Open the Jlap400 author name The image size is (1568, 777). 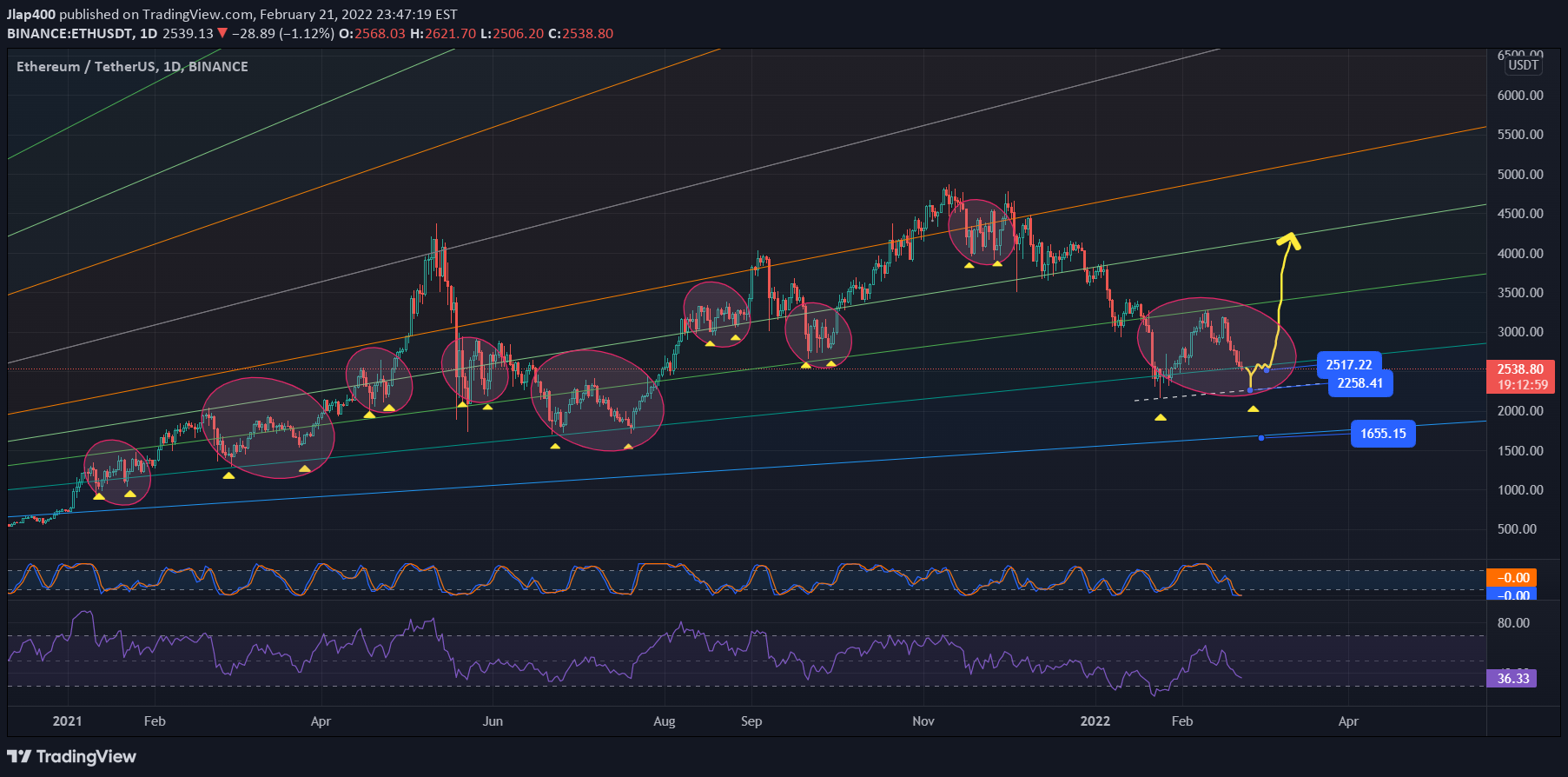point(31,14)
